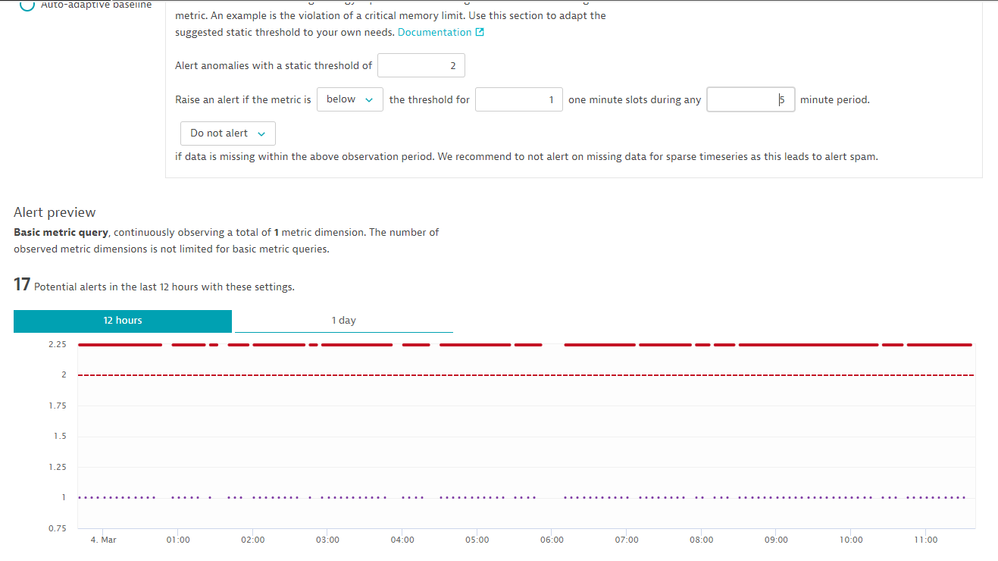Open the Documentation link
Image resolution: width=998 pixels, height=561 pixels.
(x=434, y=32)
